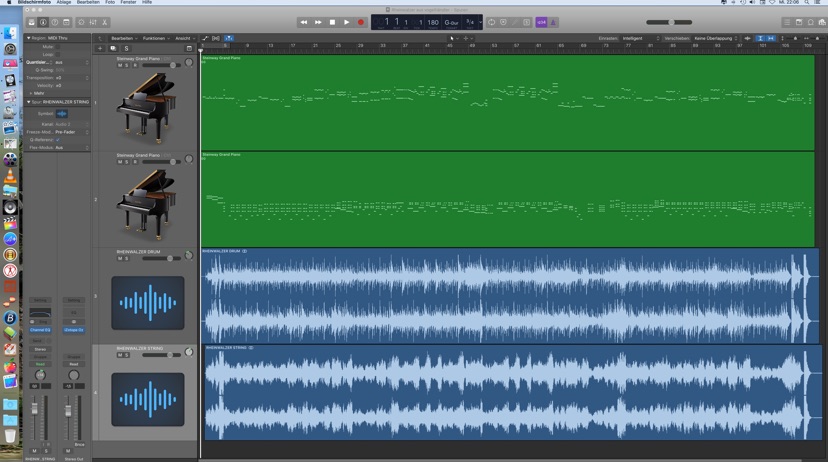Screen dimensions: 828x462
Task: Open the Einrasten Intelligent dropdown
Action: coord(641,38)
